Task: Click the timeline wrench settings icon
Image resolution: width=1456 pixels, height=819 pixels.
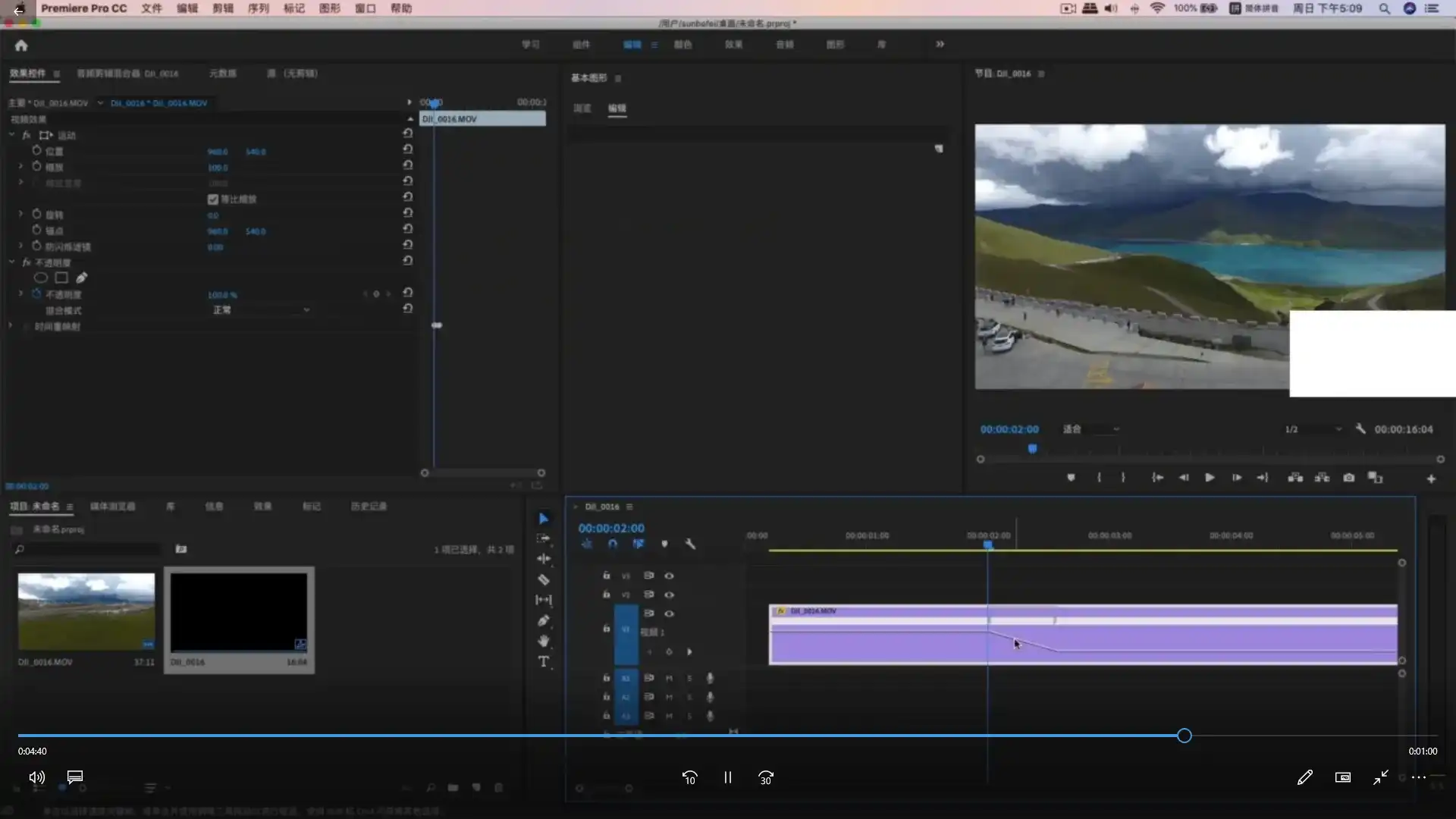Action: (690, 544)
